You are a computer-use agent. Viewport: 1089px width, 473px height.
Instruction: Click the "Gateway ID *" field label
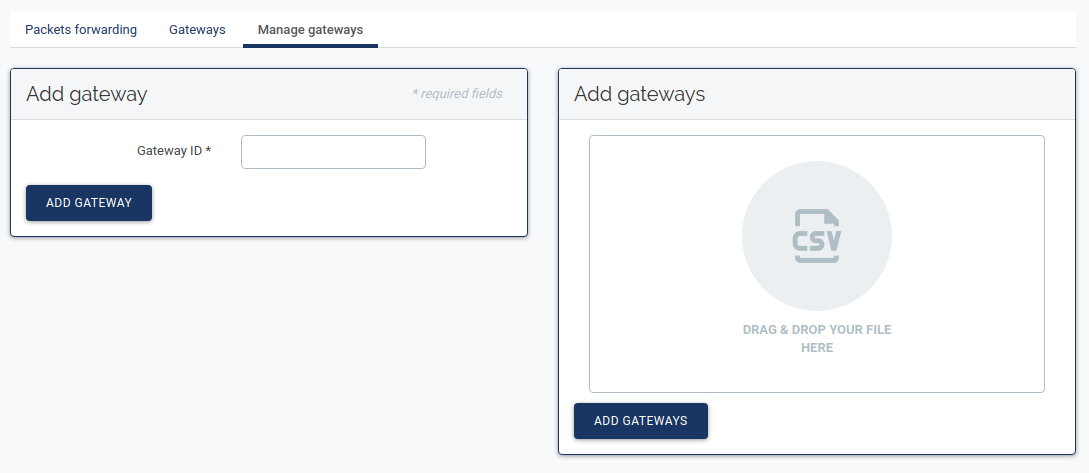[x=170, y=151]
